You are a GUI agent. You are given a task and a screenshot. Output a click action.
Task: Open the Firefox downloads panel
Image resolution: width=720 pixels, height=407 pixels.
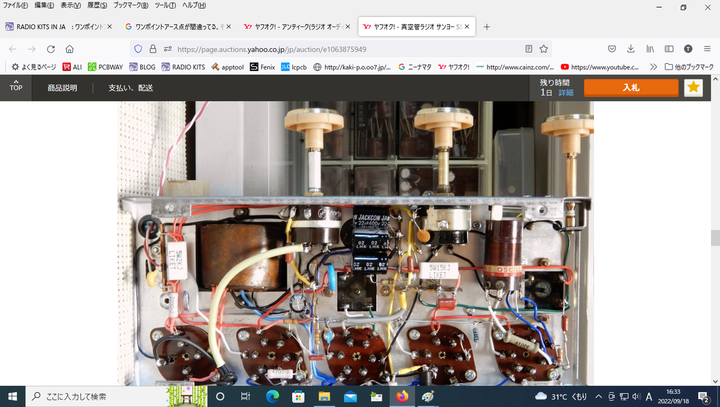[630, 48]
